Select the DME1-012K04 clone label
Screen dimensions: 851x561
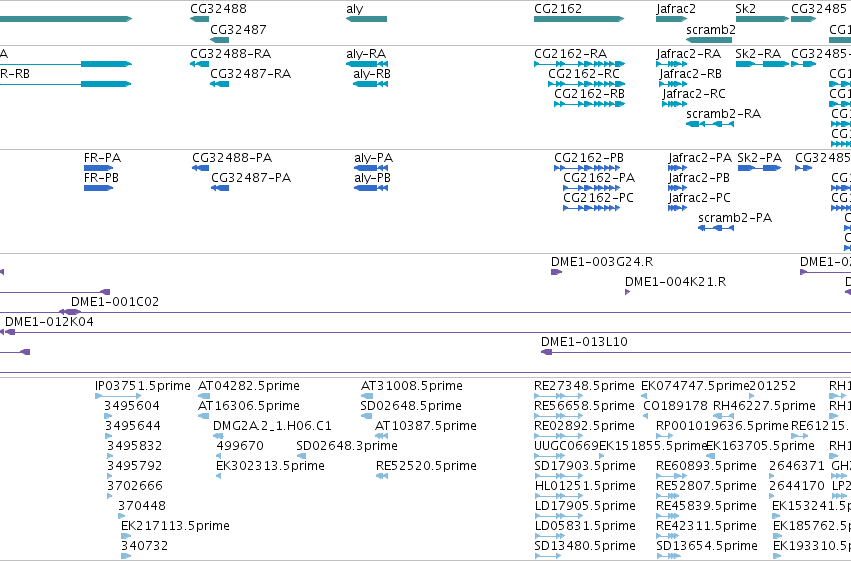pyautogui.click(x=49, y=322)
